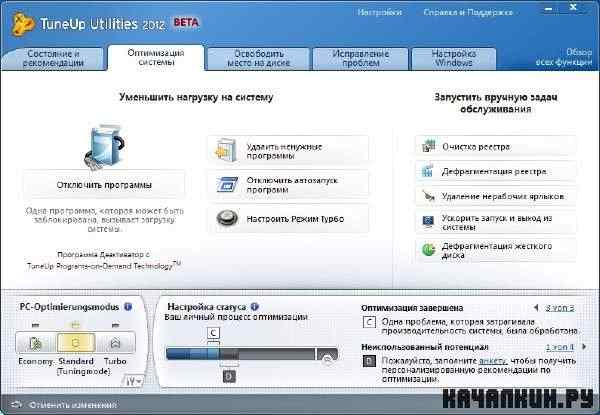This screenshot has width=600, height=415.
Task: Open the wrench dropdown below mode buttons
Action: [134, 381]
